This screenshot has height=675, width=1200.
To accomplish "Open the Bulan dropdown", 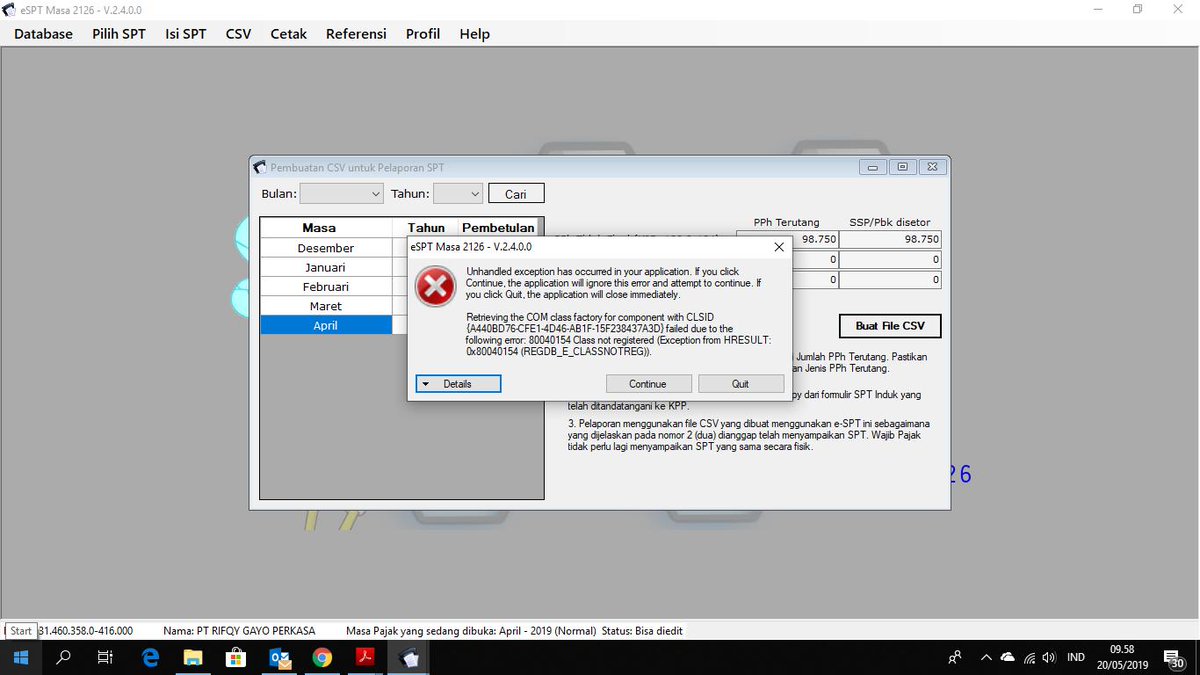I will tap(342, 194).
